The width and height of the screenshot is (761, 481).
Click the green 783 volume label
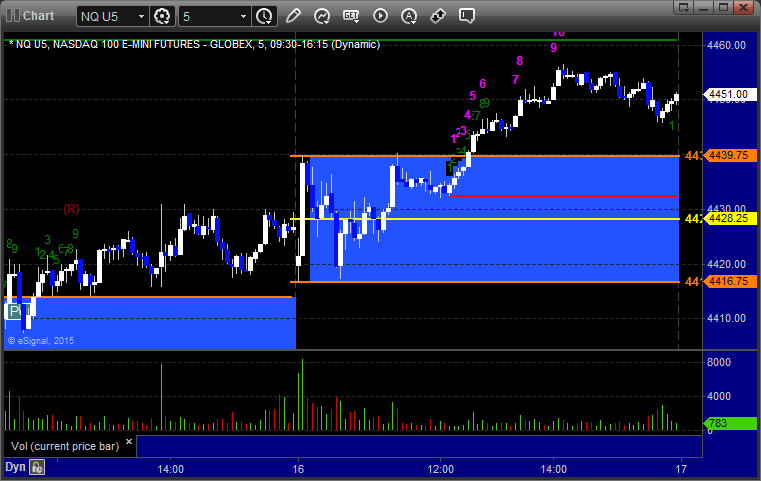point(729,423)
